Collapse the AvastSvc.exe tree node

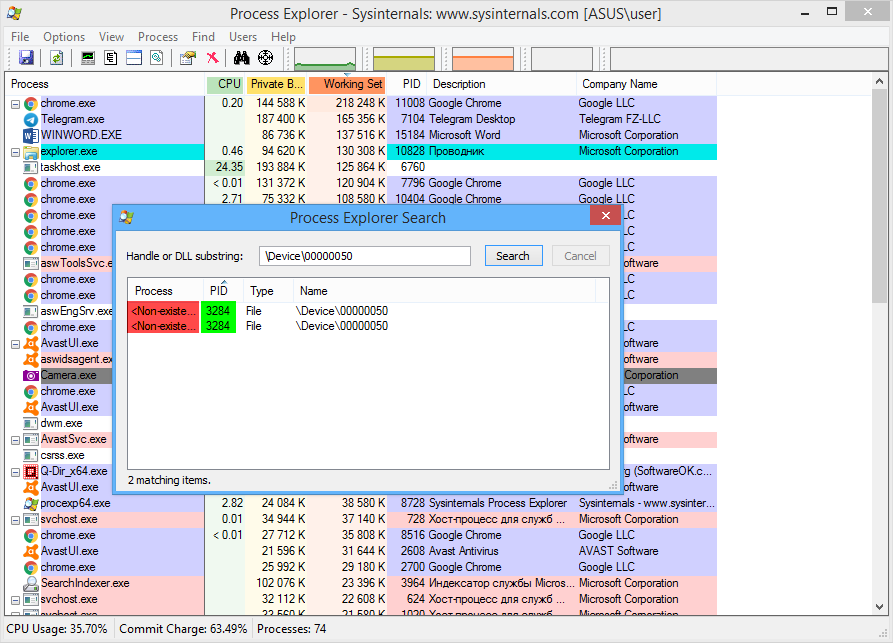point(15,440)
